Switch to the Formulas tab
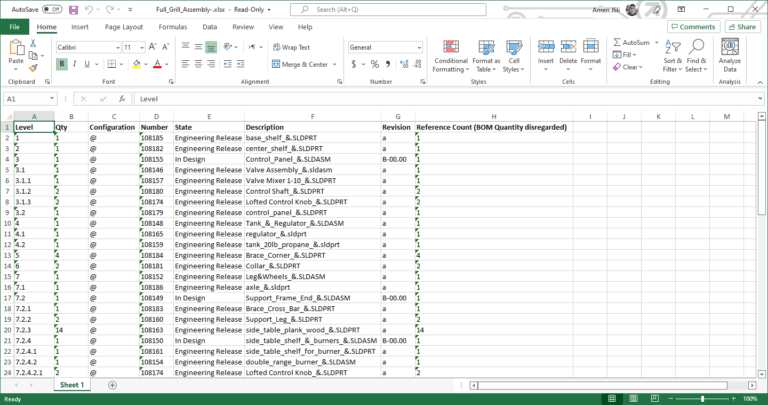The width and height of the screenshot is (768, 405). coord(173,27)
